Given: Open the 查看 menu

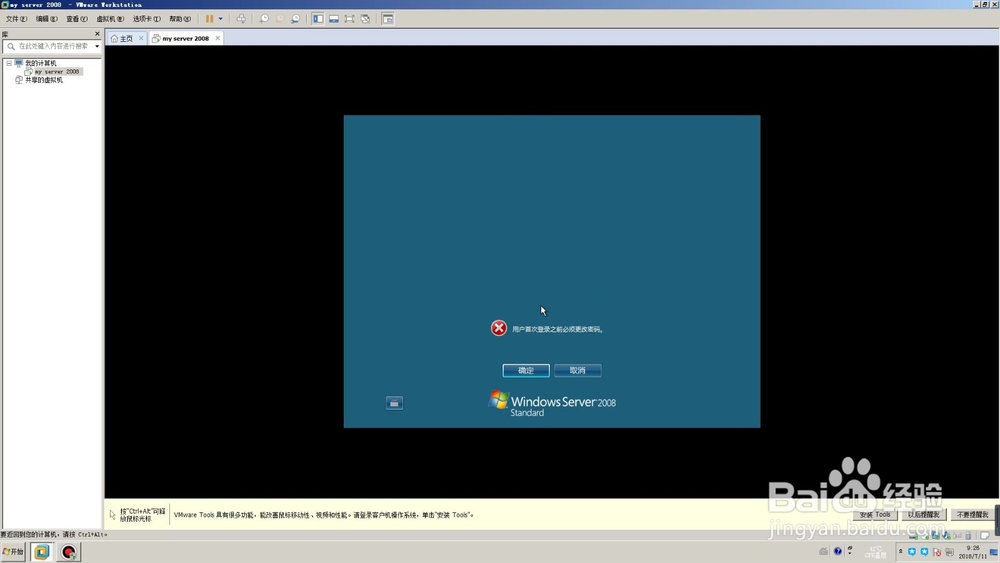Looking at the screenshot, I should pos(77,19).
